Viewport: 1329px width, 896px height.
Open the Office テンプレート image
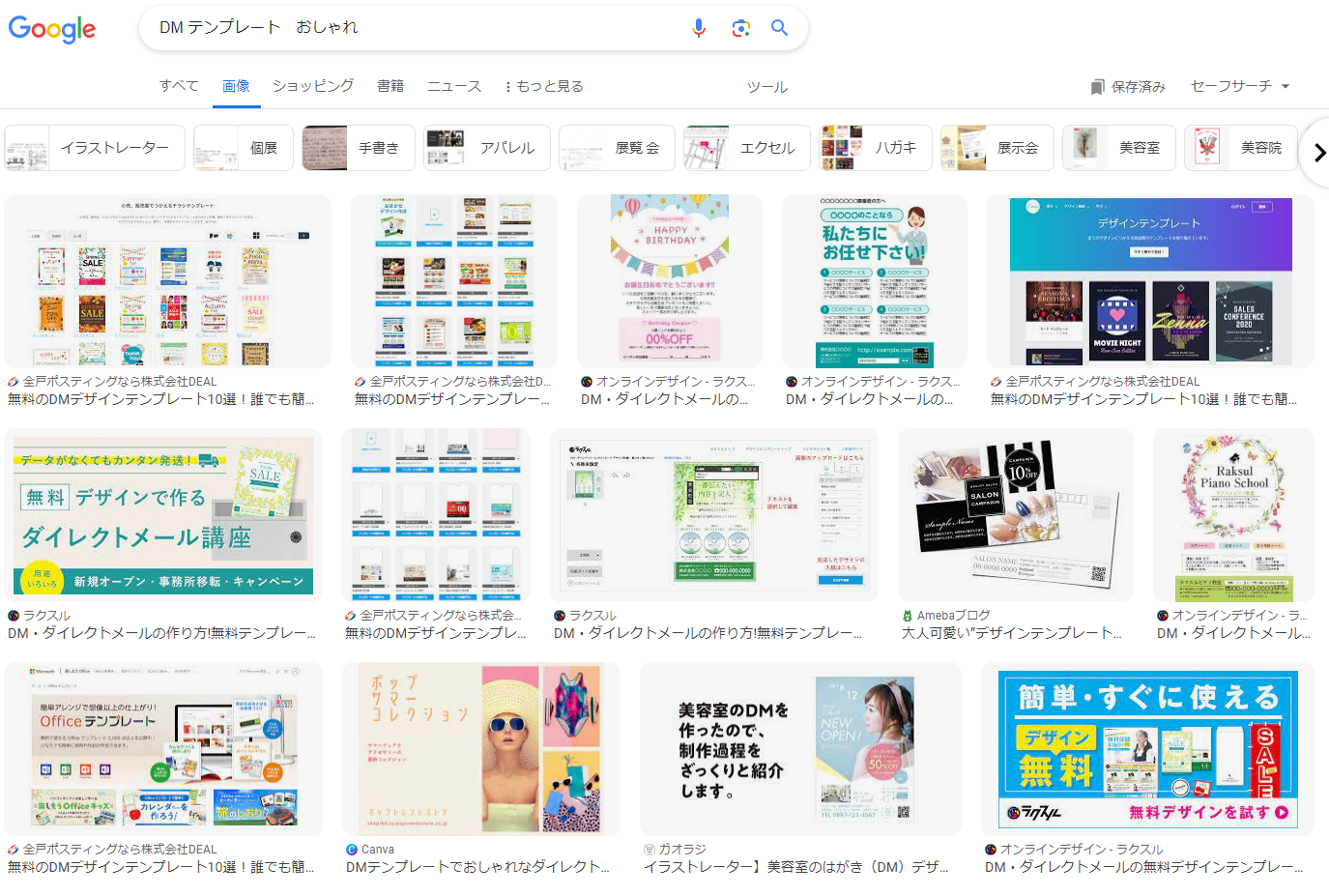click(163, 749)
